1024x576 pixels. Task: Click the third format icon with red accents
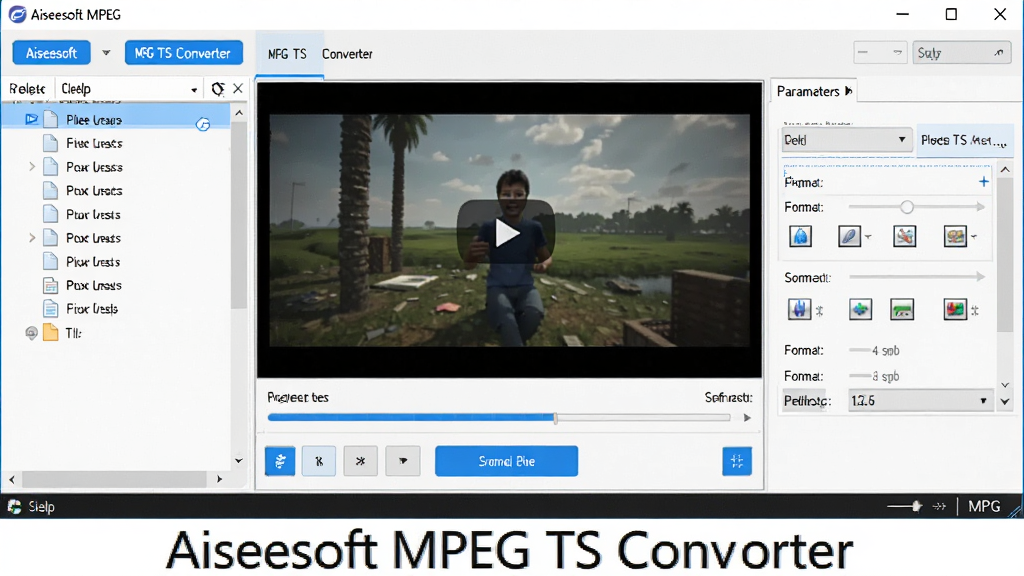(x=904, y=236)
